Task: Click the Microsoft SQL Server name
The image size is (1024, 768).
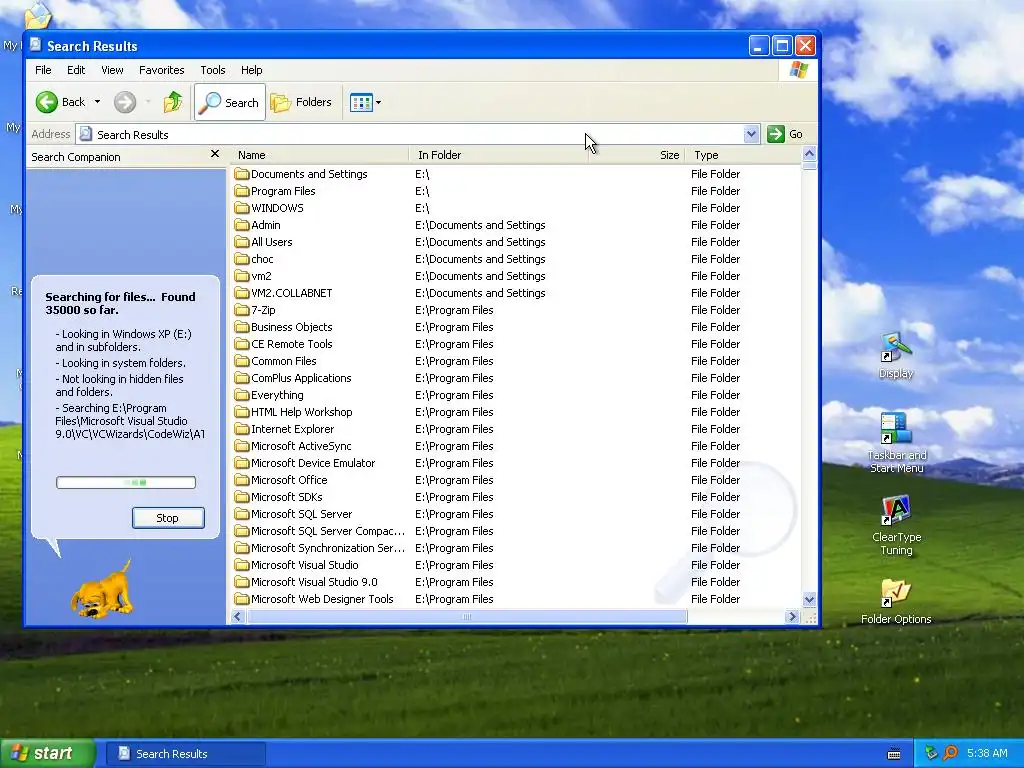Action: pos(301,514)
